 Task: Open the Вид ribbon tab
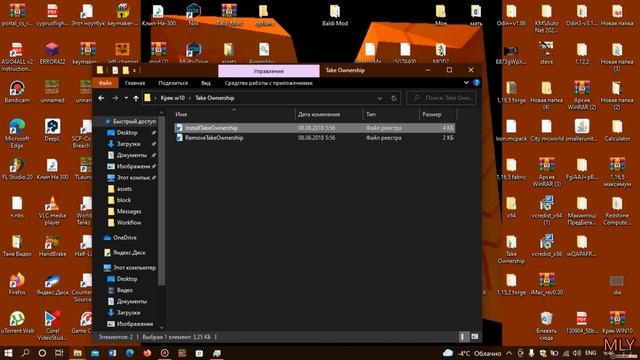point(206,83)
